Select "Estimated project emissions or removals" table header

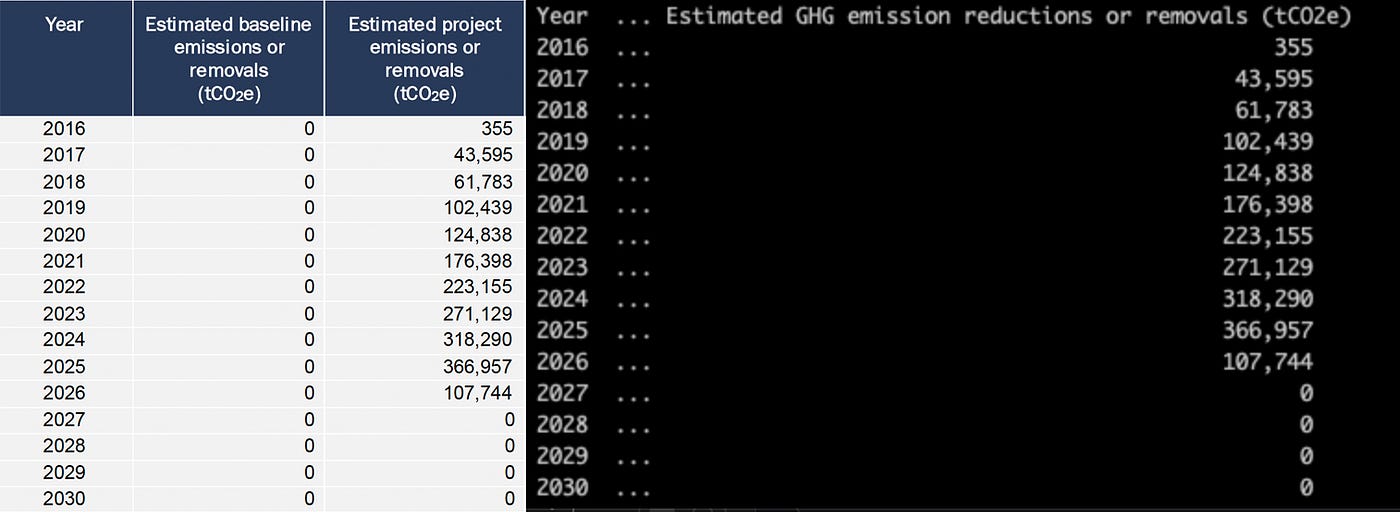point(424,59)
